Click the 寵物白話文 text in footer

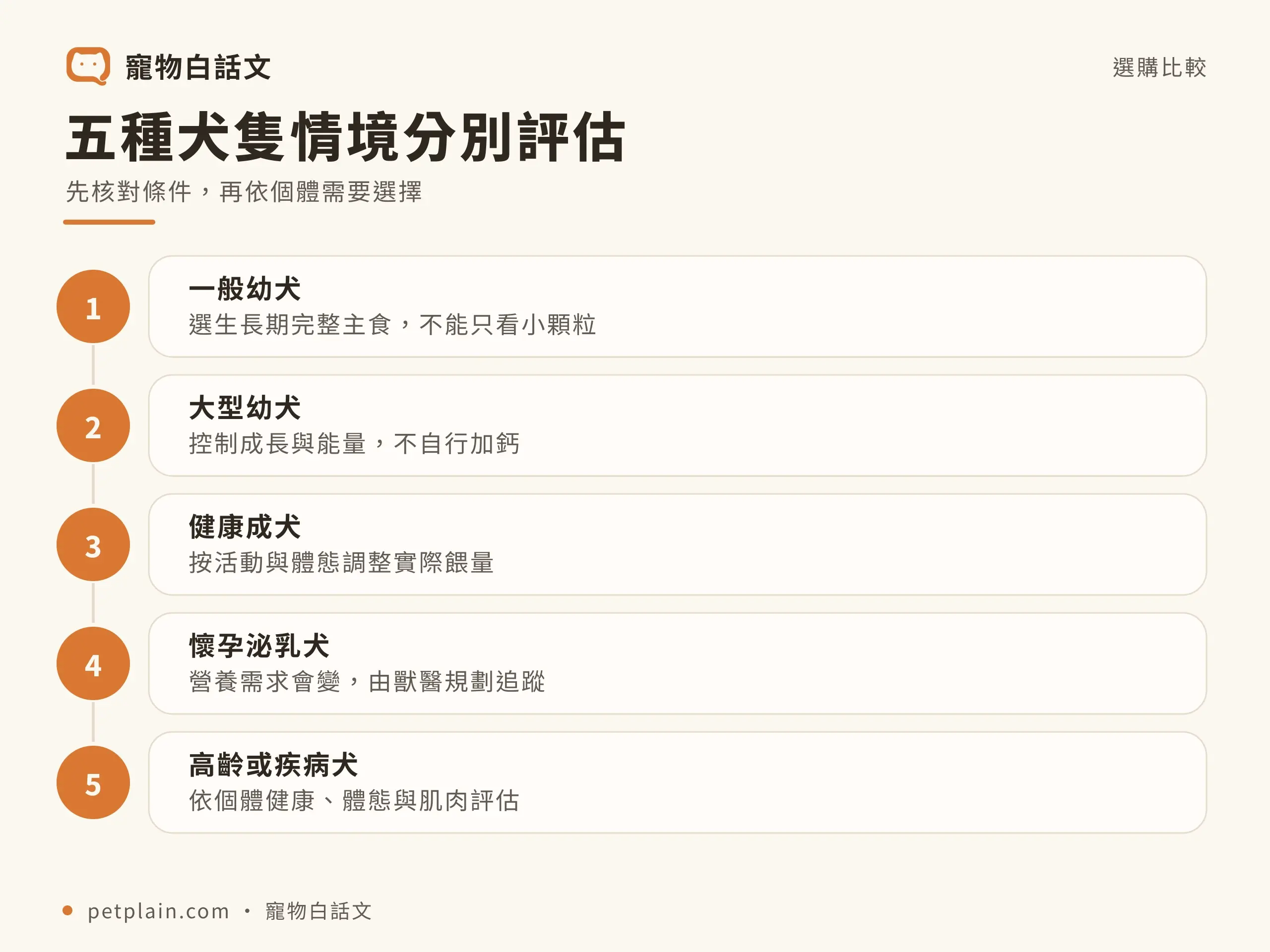318,911
